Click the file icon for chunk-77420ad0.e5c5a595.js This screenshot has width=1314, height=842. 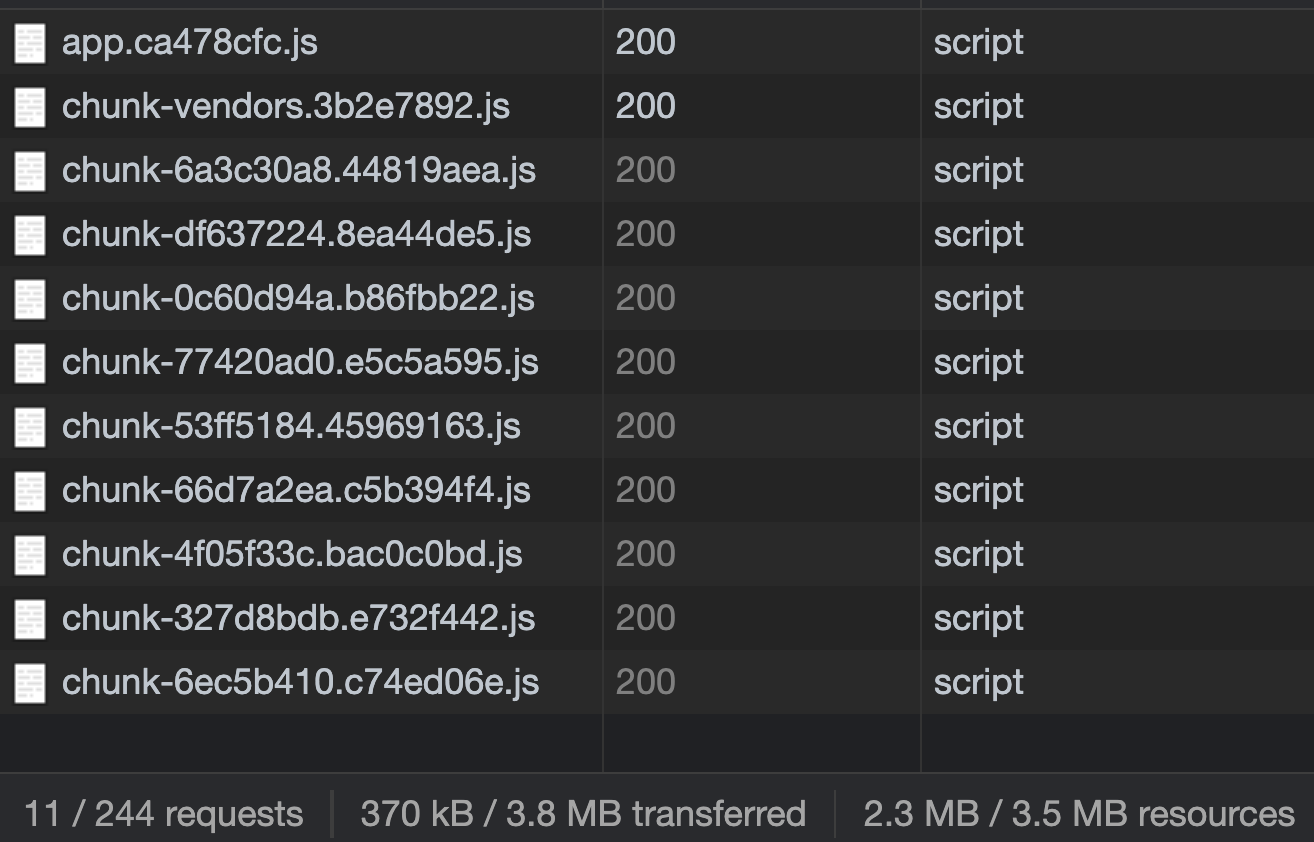pos(30,362)
